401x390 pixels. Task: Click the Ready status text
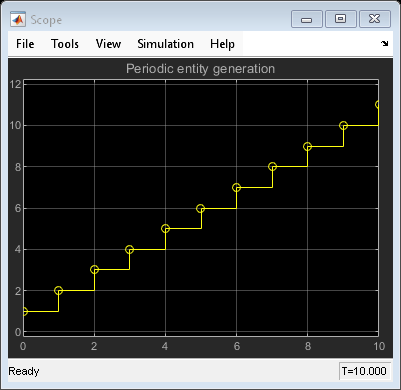(24, 371)
